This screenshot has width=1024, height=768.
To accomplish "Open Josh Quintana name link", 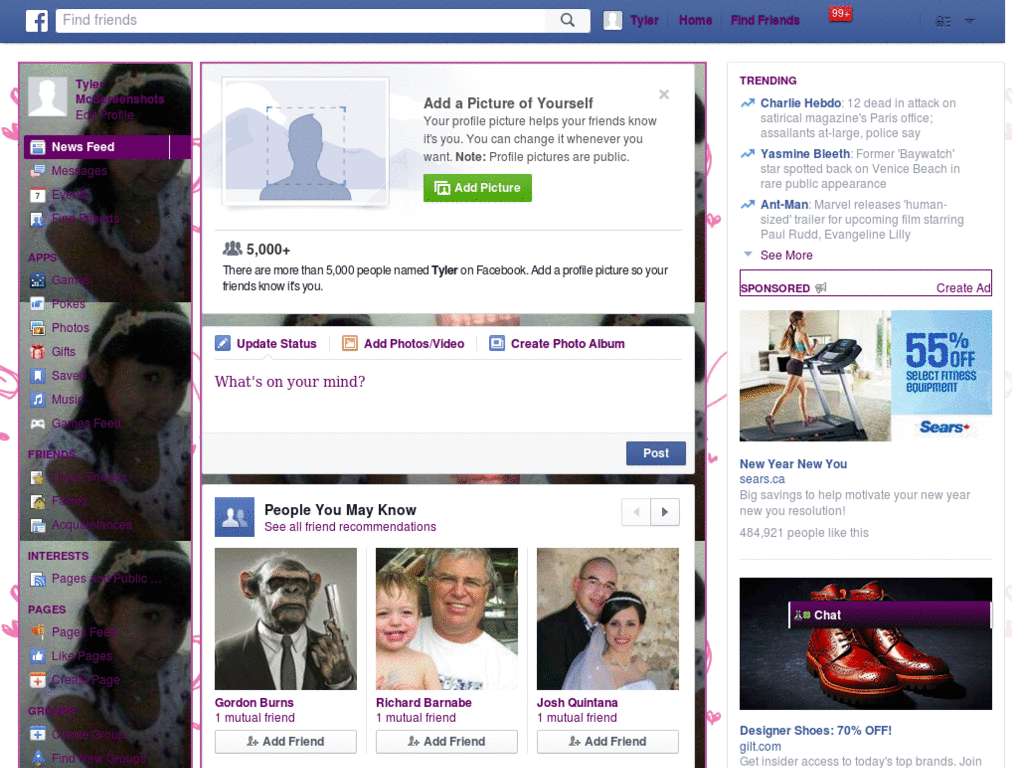I will pos(577,703).
